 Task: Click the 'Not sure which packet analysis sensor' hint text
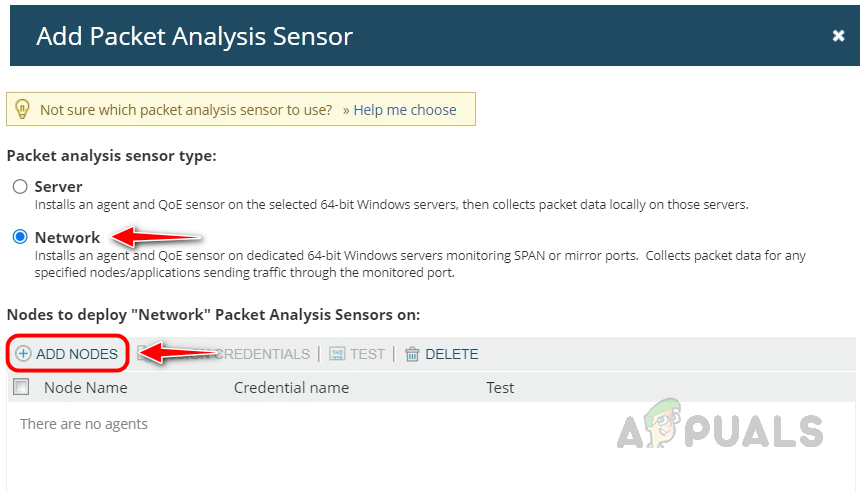pos(186,110)
